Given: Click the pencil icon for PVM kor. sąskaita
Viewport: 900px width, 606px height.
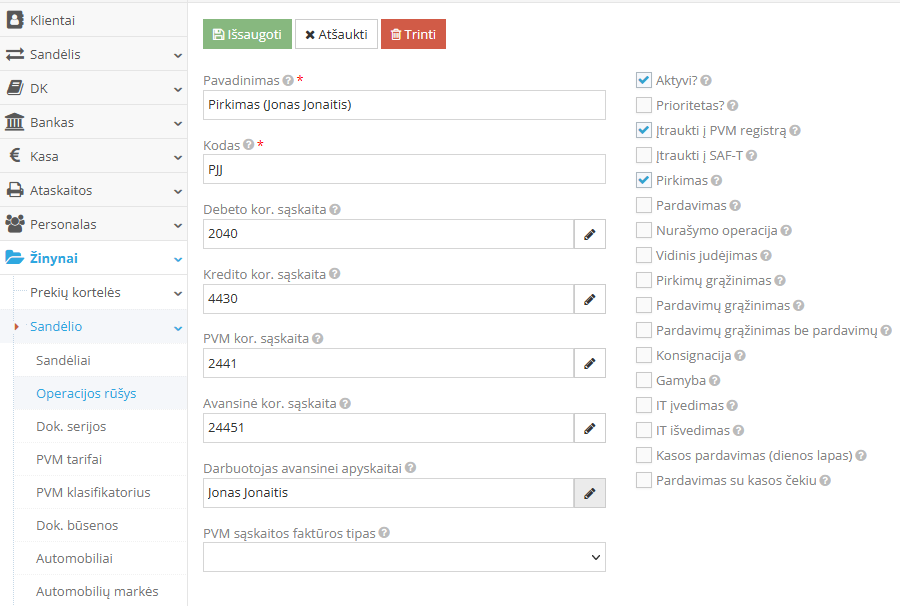Looking at the screenshot, I should [589, 363].
